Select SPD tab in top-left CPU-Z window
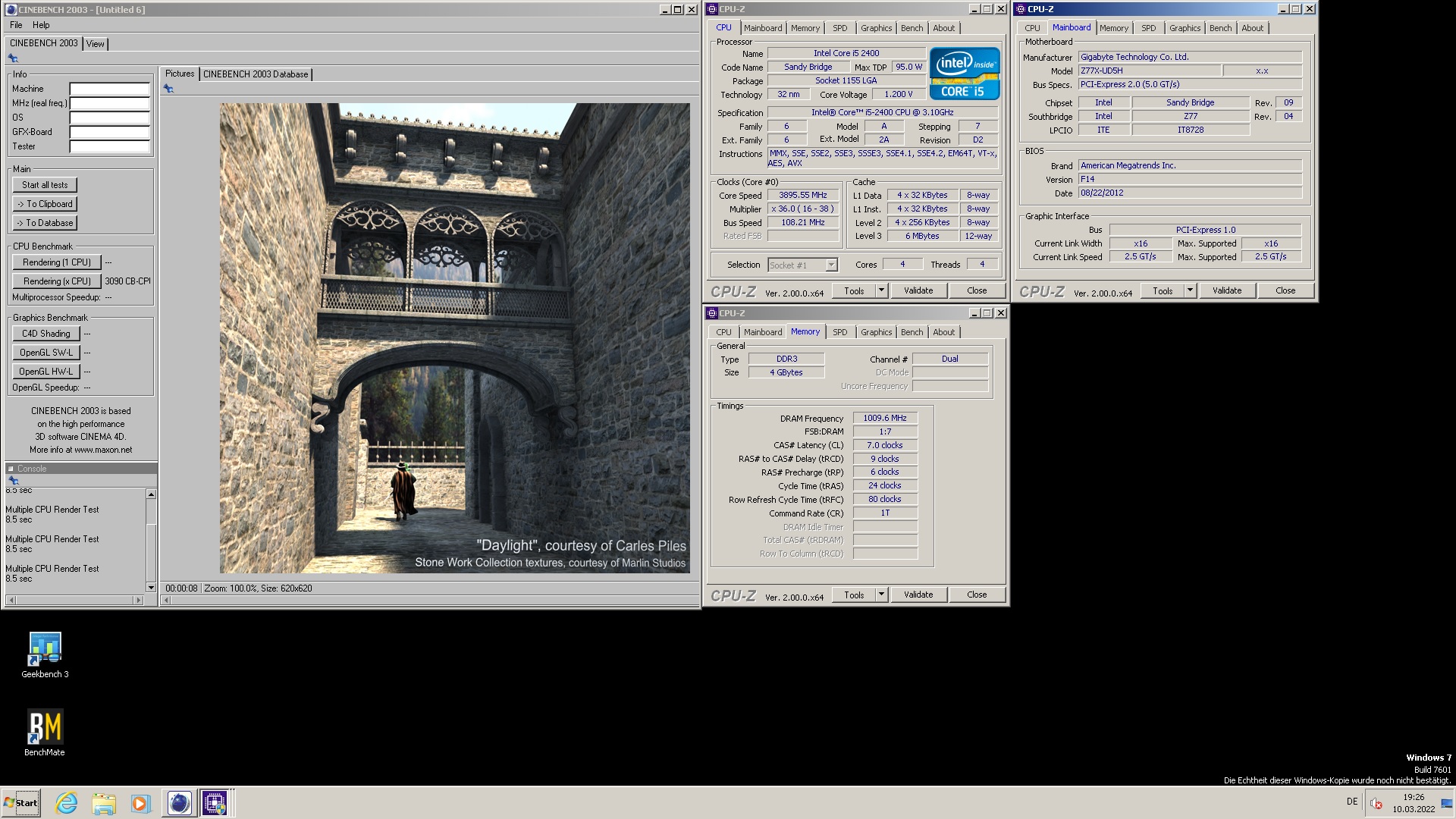Screen dimensions: 1456x819 tap(839, 28)
